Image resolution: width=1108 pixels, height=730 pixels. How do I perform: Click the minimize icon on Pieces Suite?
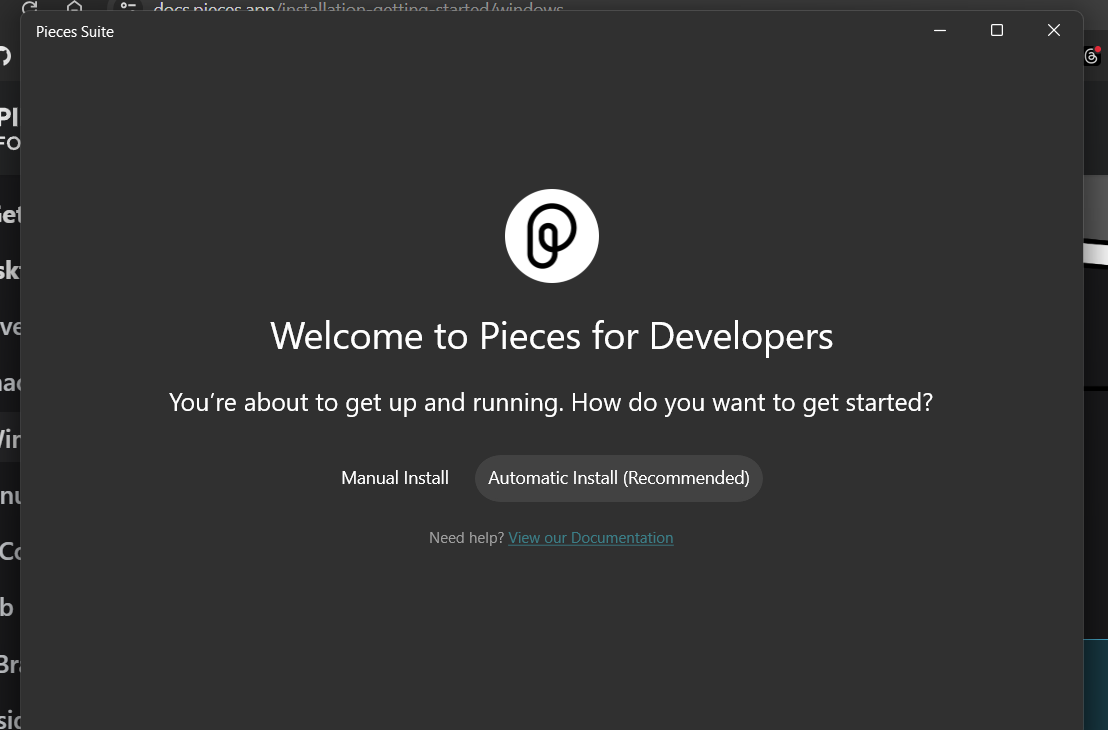click(x=939, y=30)
